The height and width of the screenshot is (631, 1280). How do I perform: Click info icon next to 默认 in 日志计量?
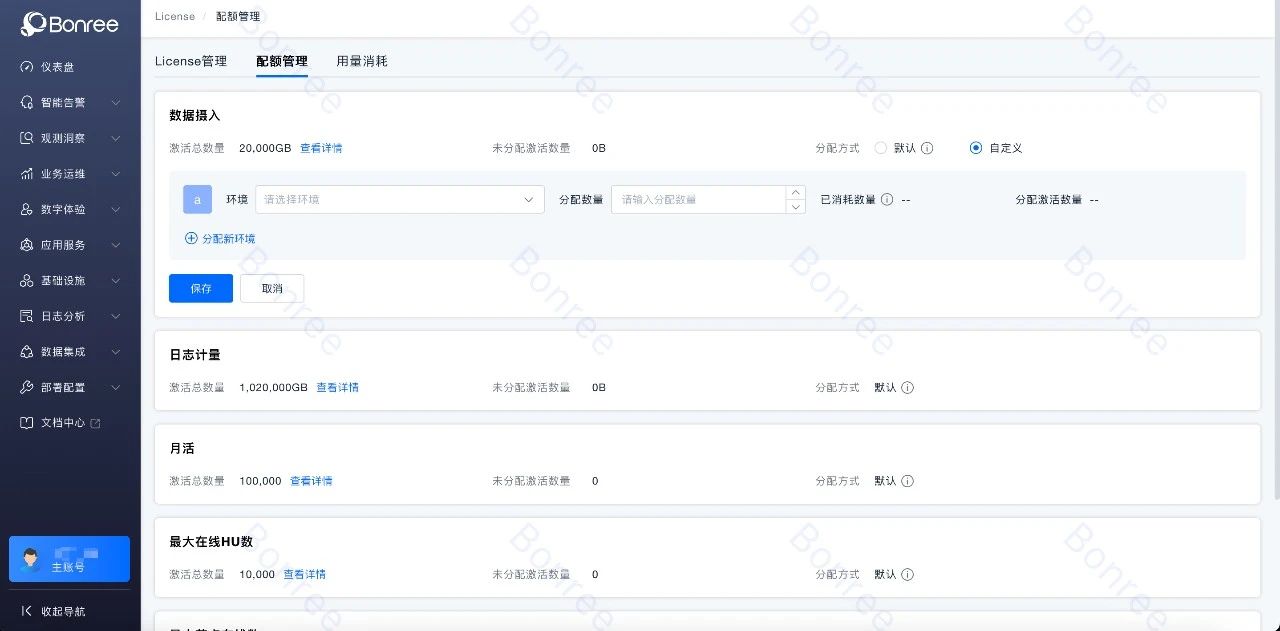[x=907, y=388]
